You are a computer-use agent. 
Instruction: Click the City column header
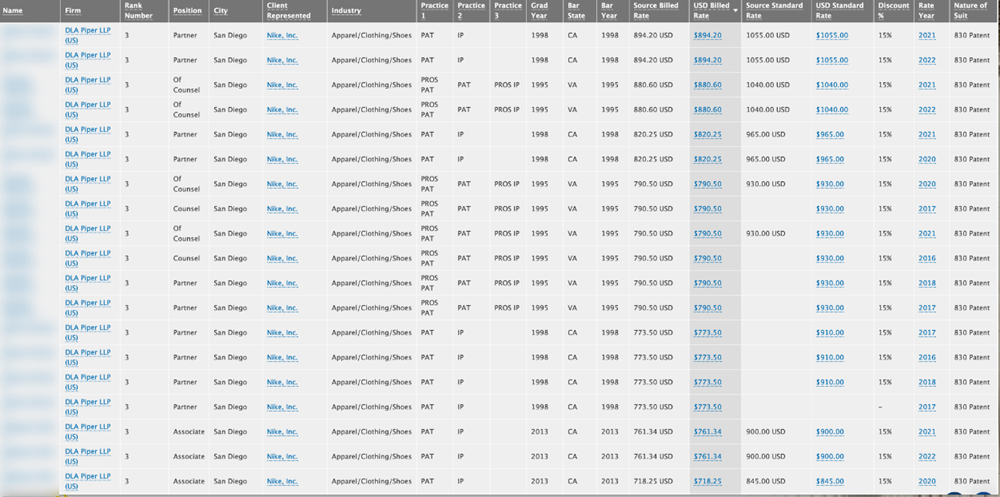(220, 11)
